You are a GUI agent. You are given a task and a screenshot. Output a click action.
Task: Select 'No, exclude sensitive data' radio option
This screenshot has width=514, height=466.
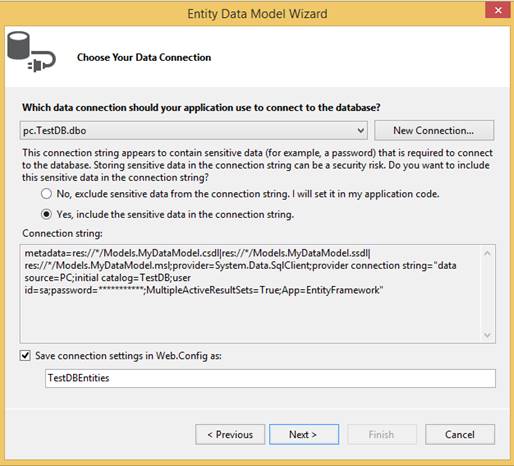pyautogui.click(x=46, y=194)
